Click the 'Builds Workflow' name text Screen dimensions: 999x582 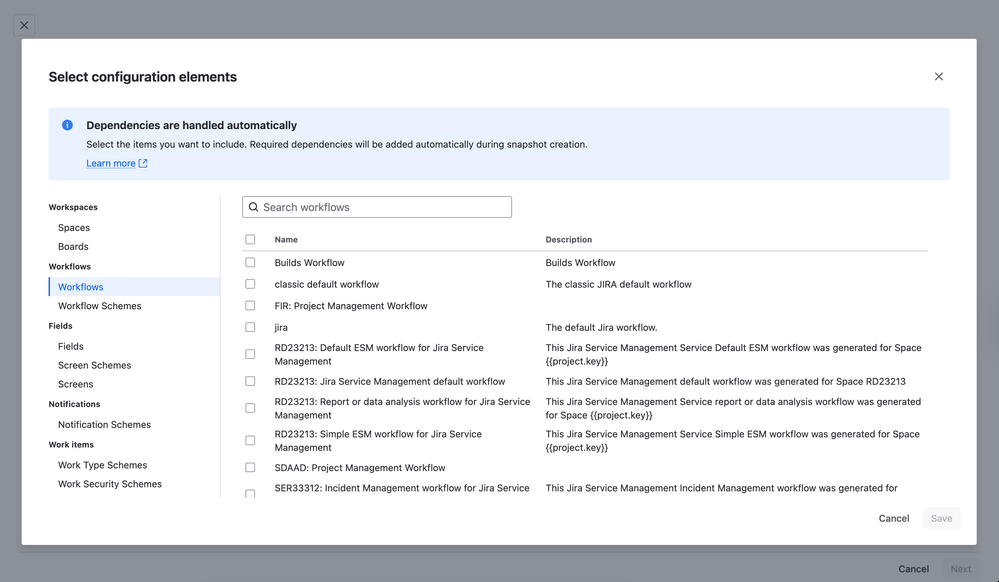[310, 263]
